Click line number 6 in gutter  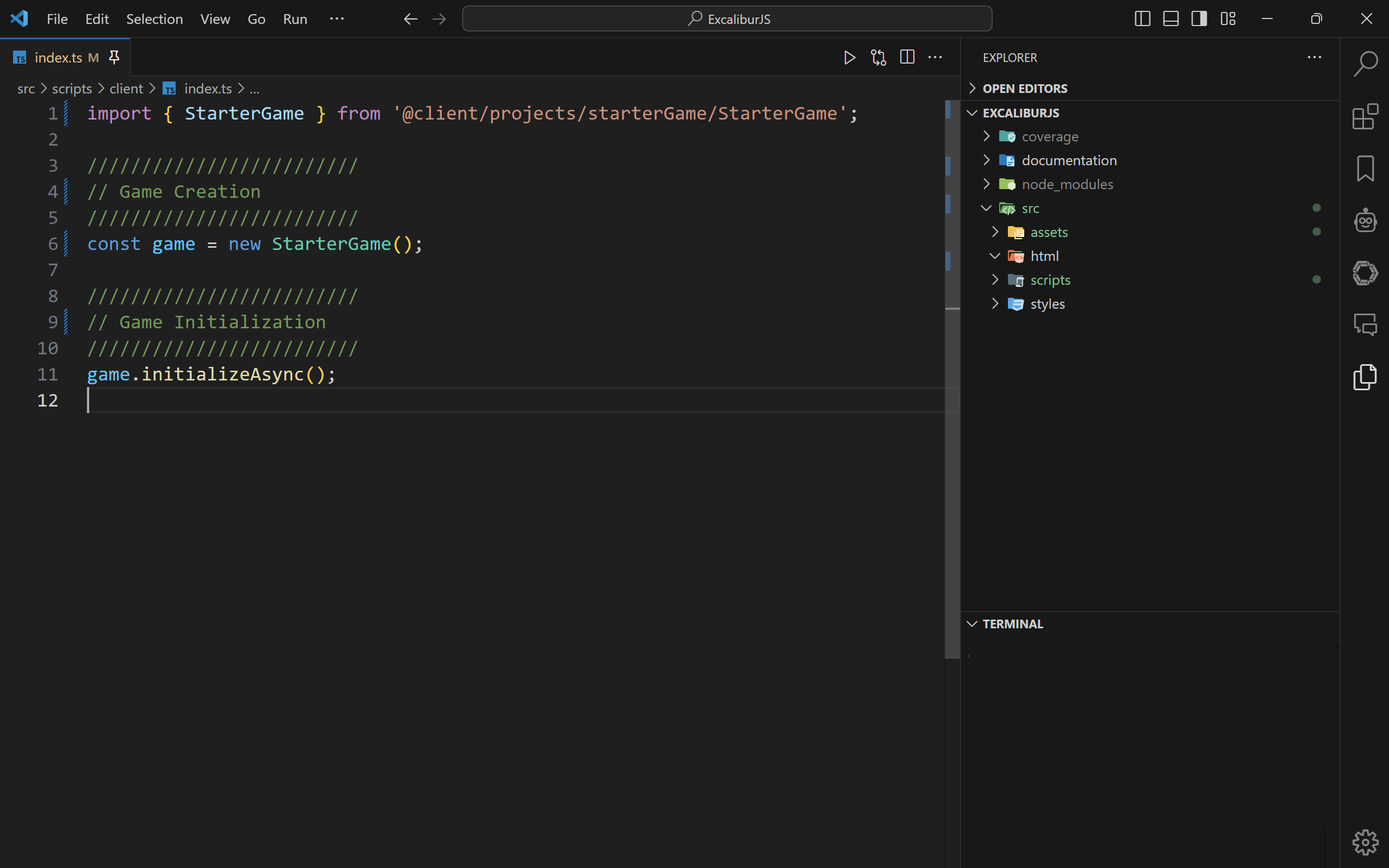pos(53,244)
